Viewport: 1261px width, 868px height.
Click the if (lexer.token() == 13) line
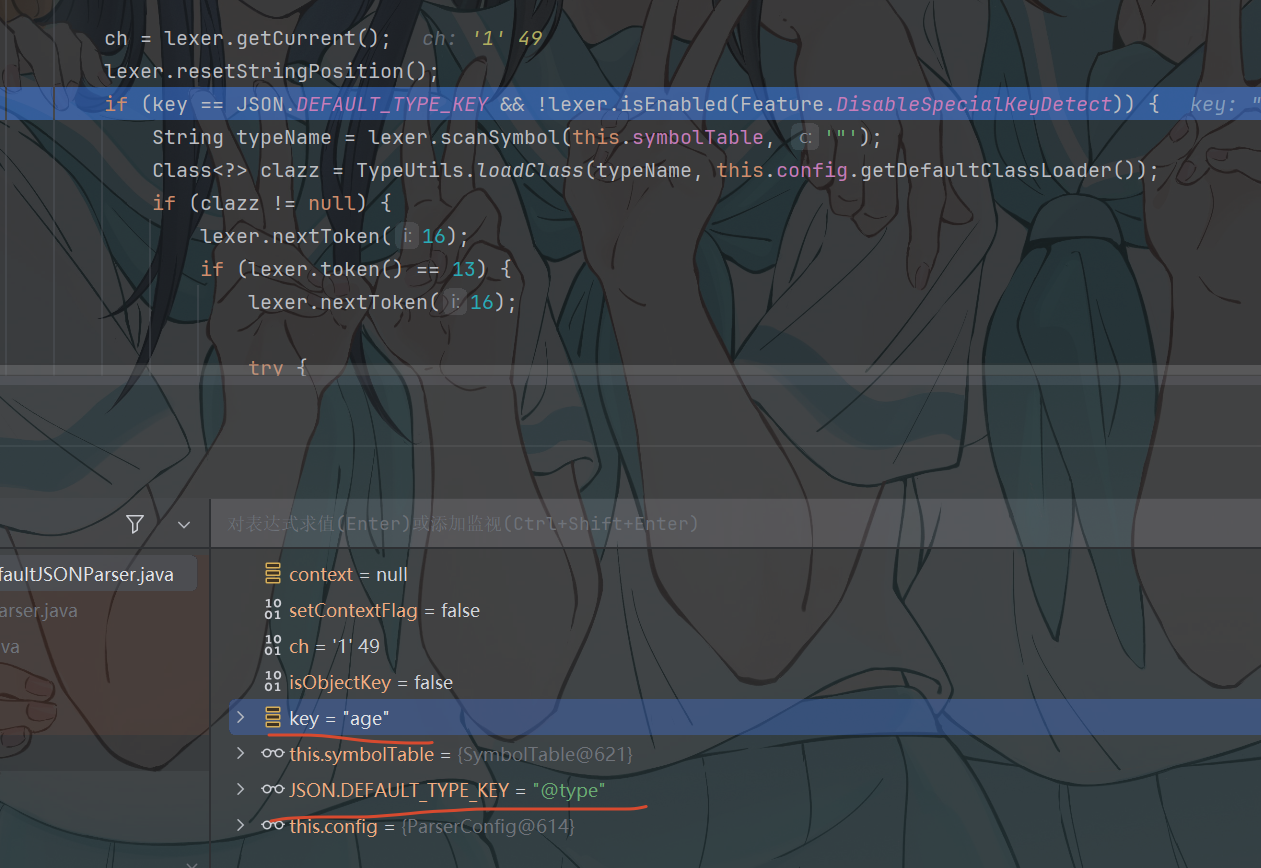coord(356,269)
